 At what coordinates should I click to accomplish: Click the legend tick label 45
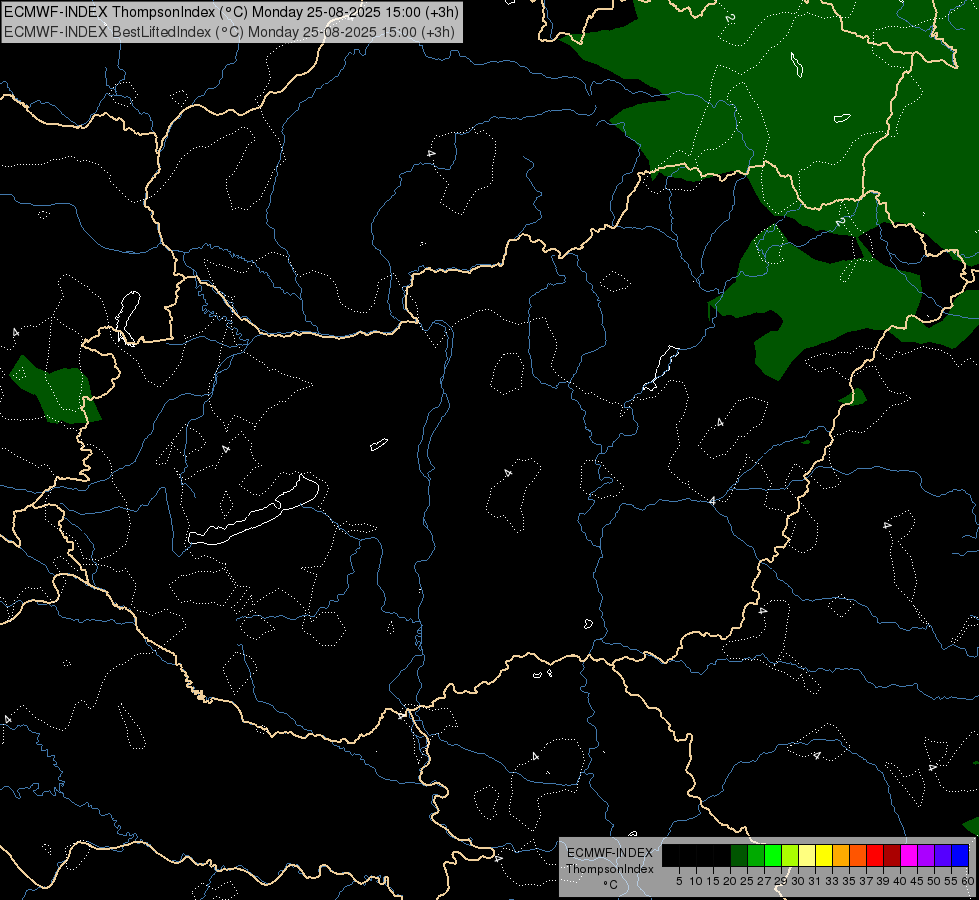click(x=917, y=881)
